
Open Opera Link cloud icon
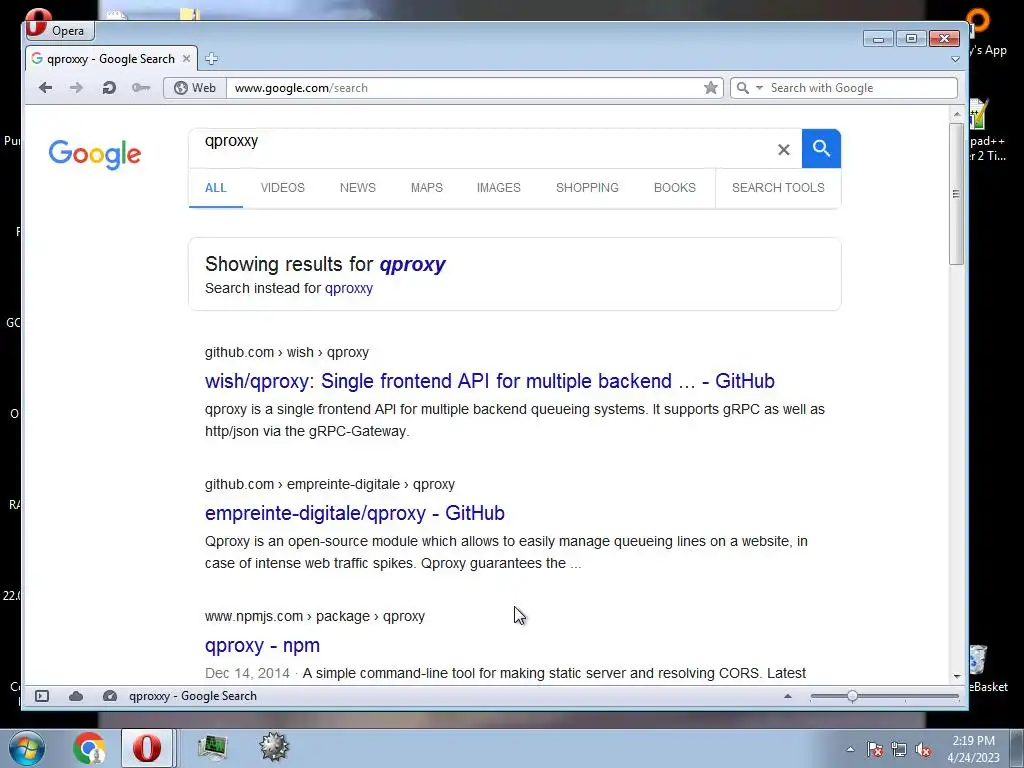coord(76,696)
